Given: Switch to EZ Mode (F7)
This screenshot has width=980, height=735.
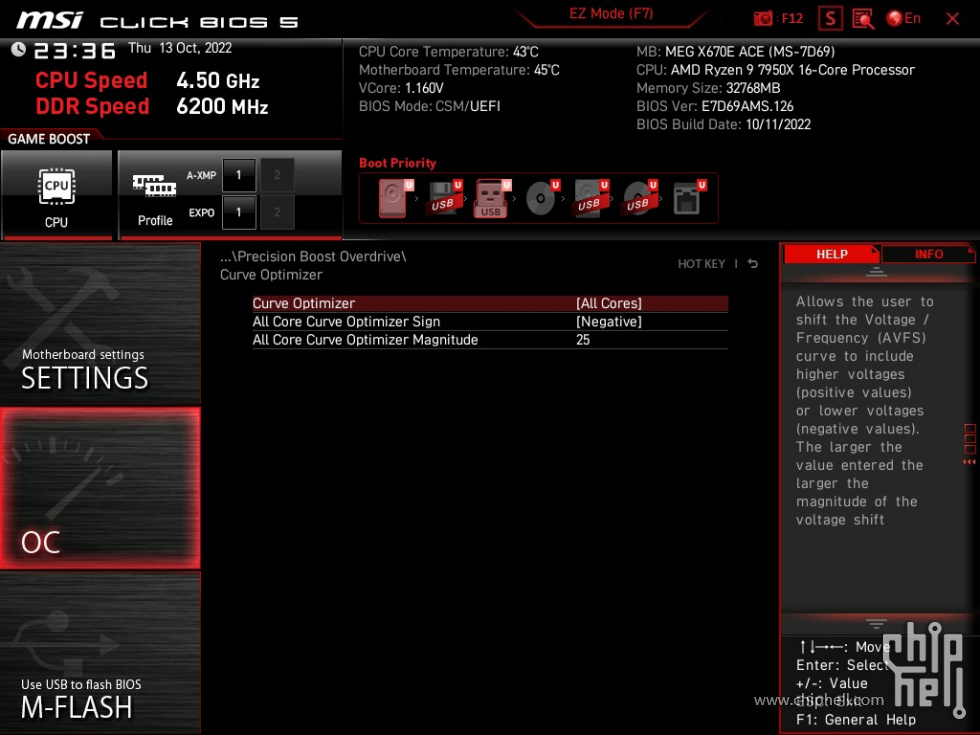Looking at the screenshot, I should click(611, 14).
